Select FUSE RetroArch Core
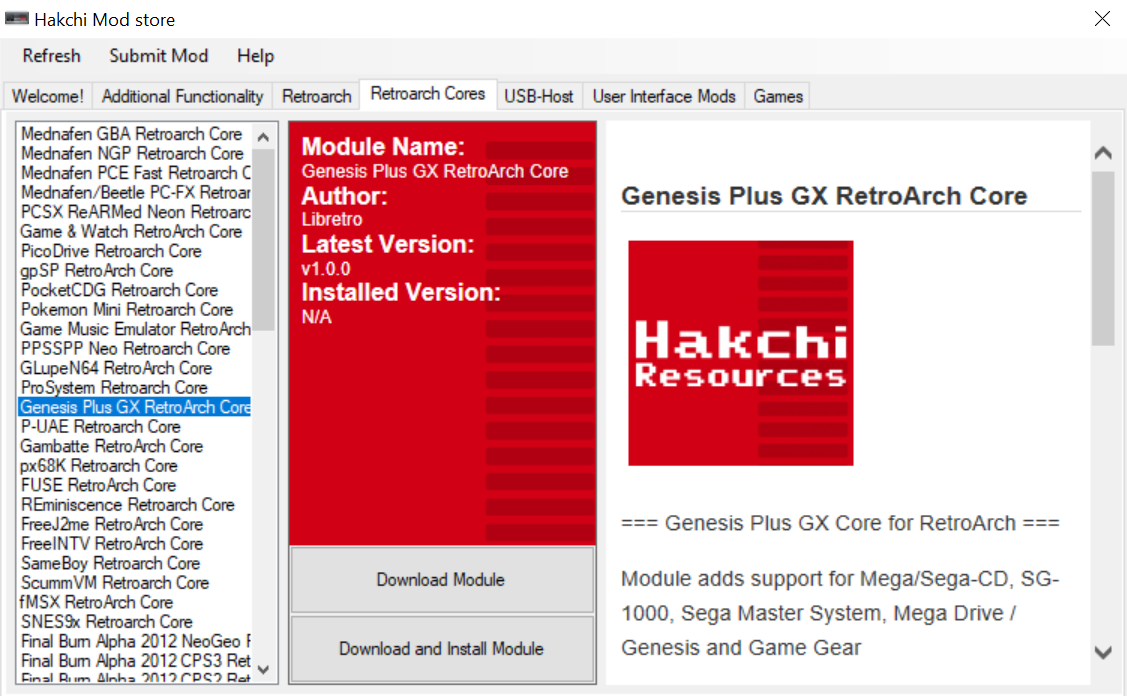The height and width of the screenshot is (696, 1127). point(134,485)
